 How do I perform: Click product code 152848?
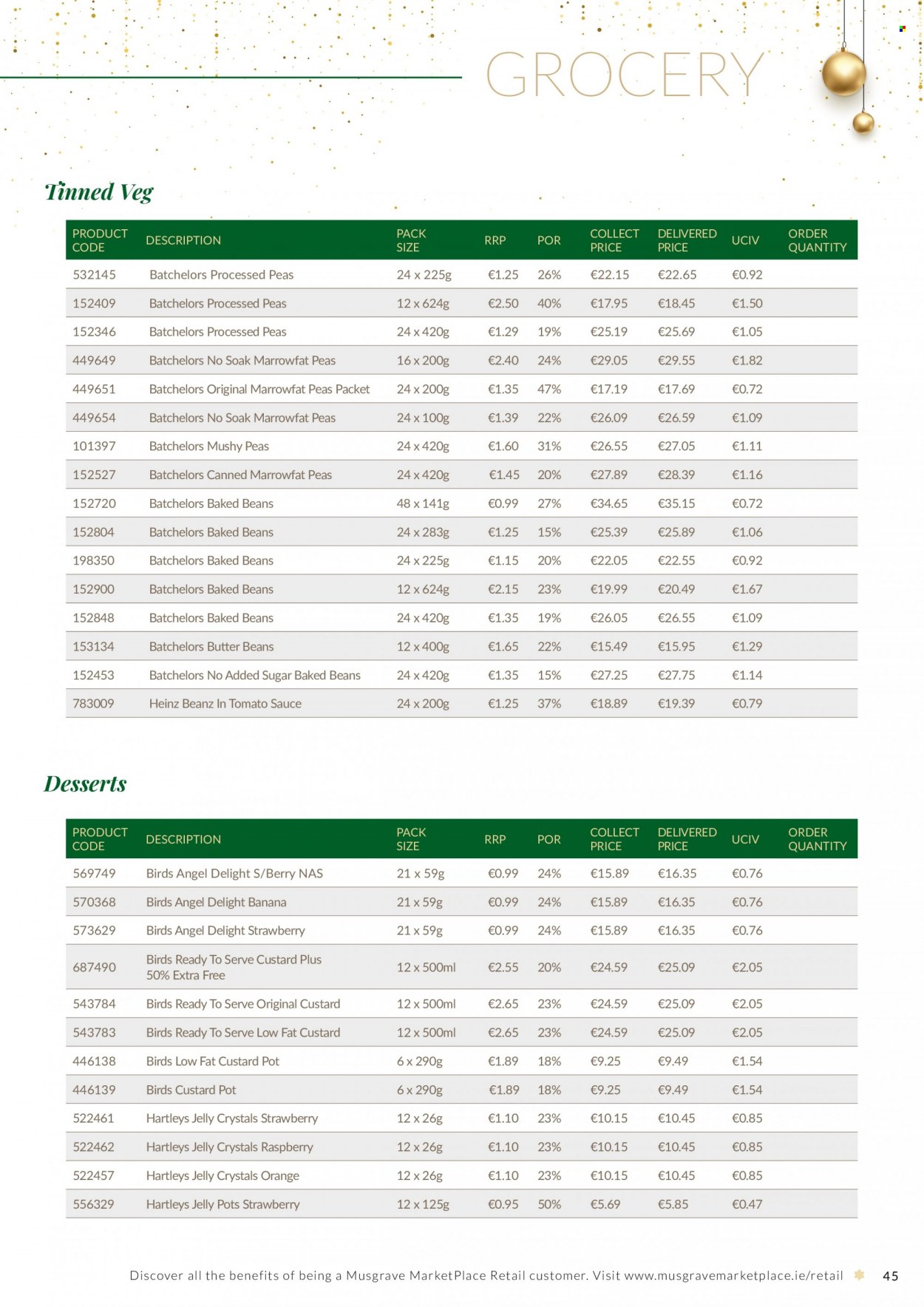[93, 618]
